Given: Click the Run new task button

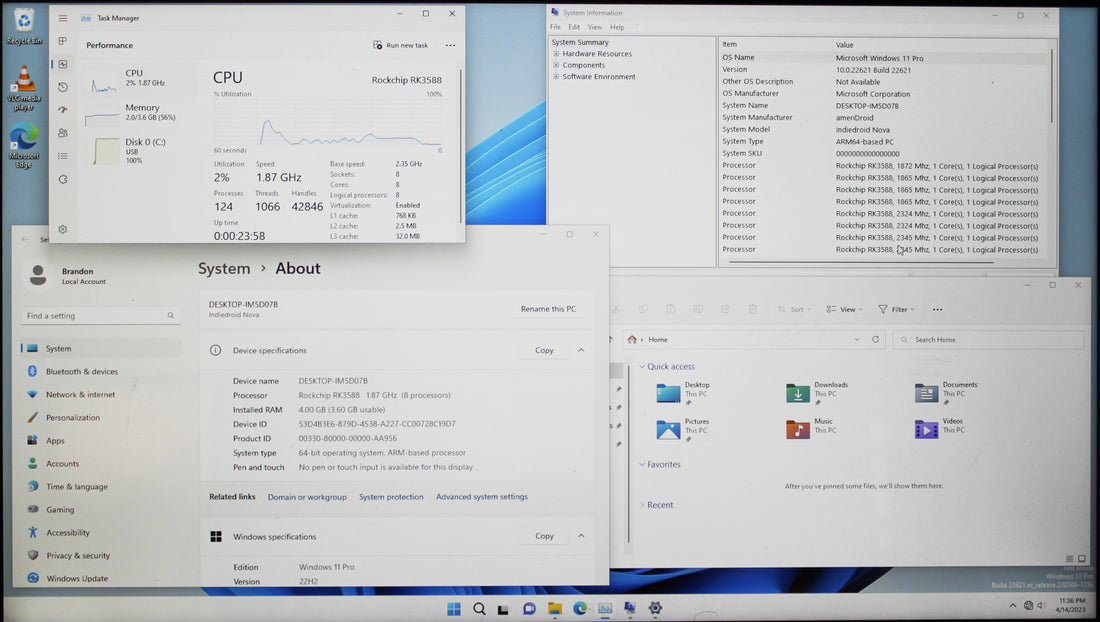Looking at the screenshot, I should (401, 45).
